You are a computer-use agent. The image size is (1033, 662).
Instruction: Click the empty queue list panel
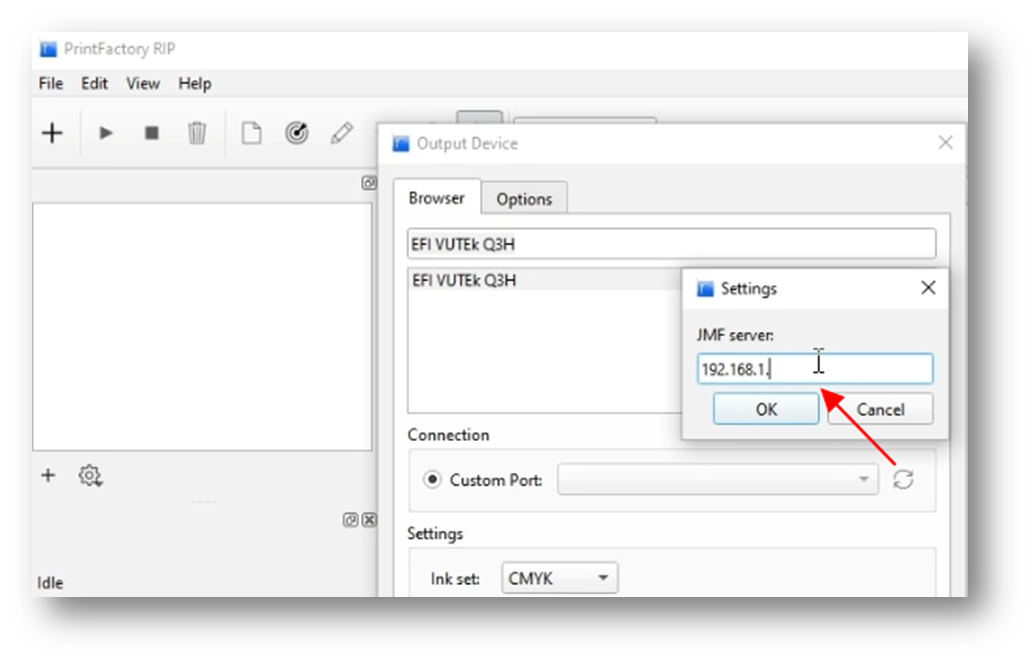(x=202, y=327)
